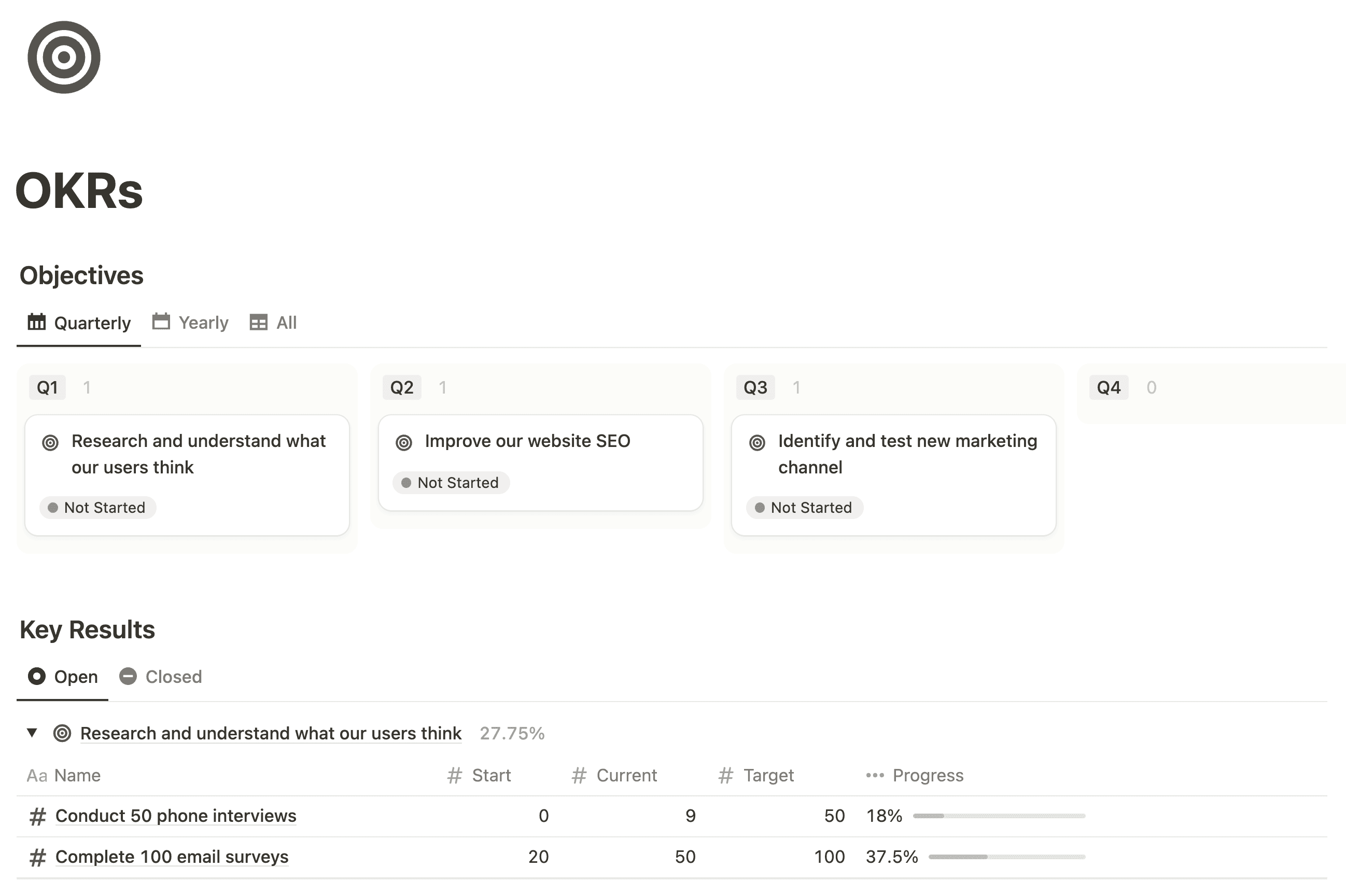Image resolution: width=1346 pixels, height=896 pixels.
Task: Open the Improve website SEO objective
Action: coord(528,441)
